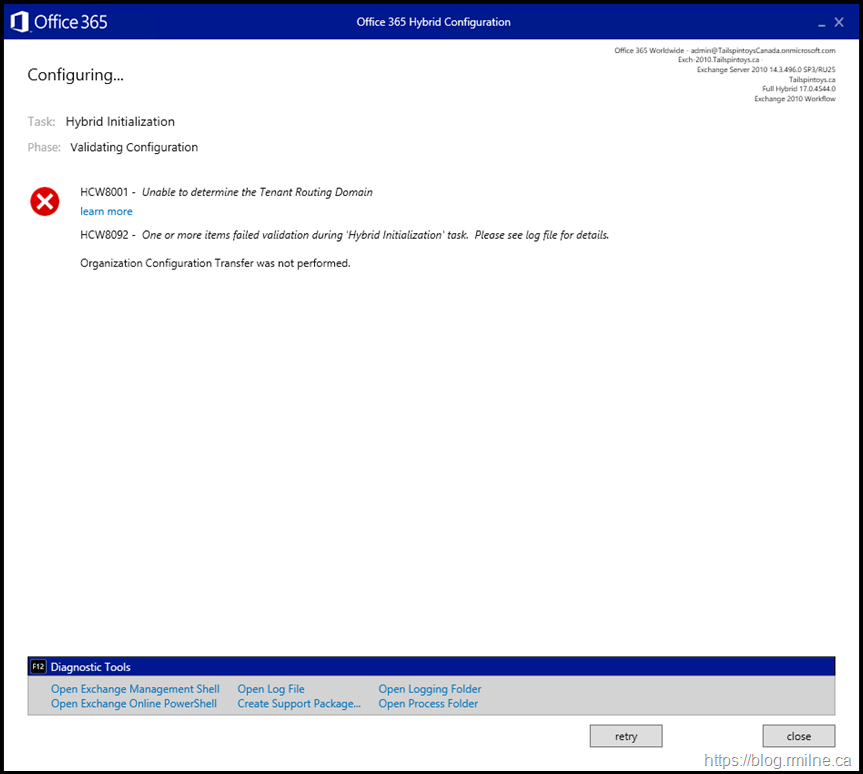Close the window using the title bar X

(839, 22)
